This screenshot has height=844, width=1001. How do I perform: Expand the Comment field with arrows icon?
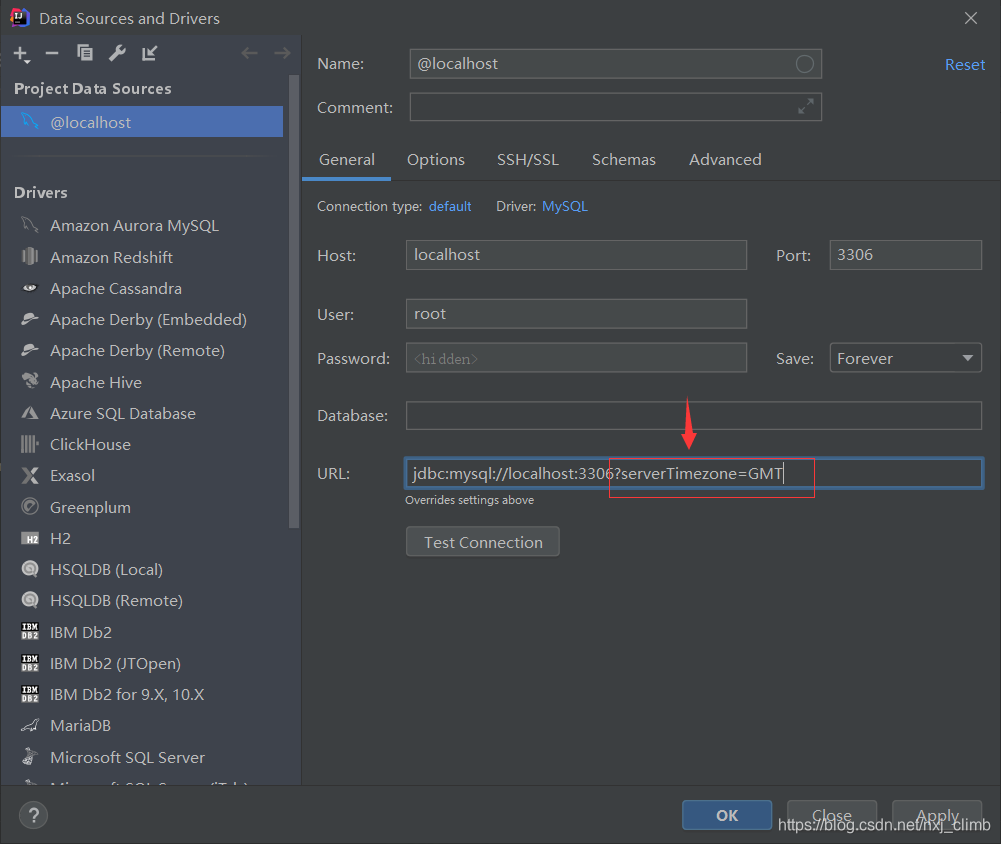click(x=806, y=107)
